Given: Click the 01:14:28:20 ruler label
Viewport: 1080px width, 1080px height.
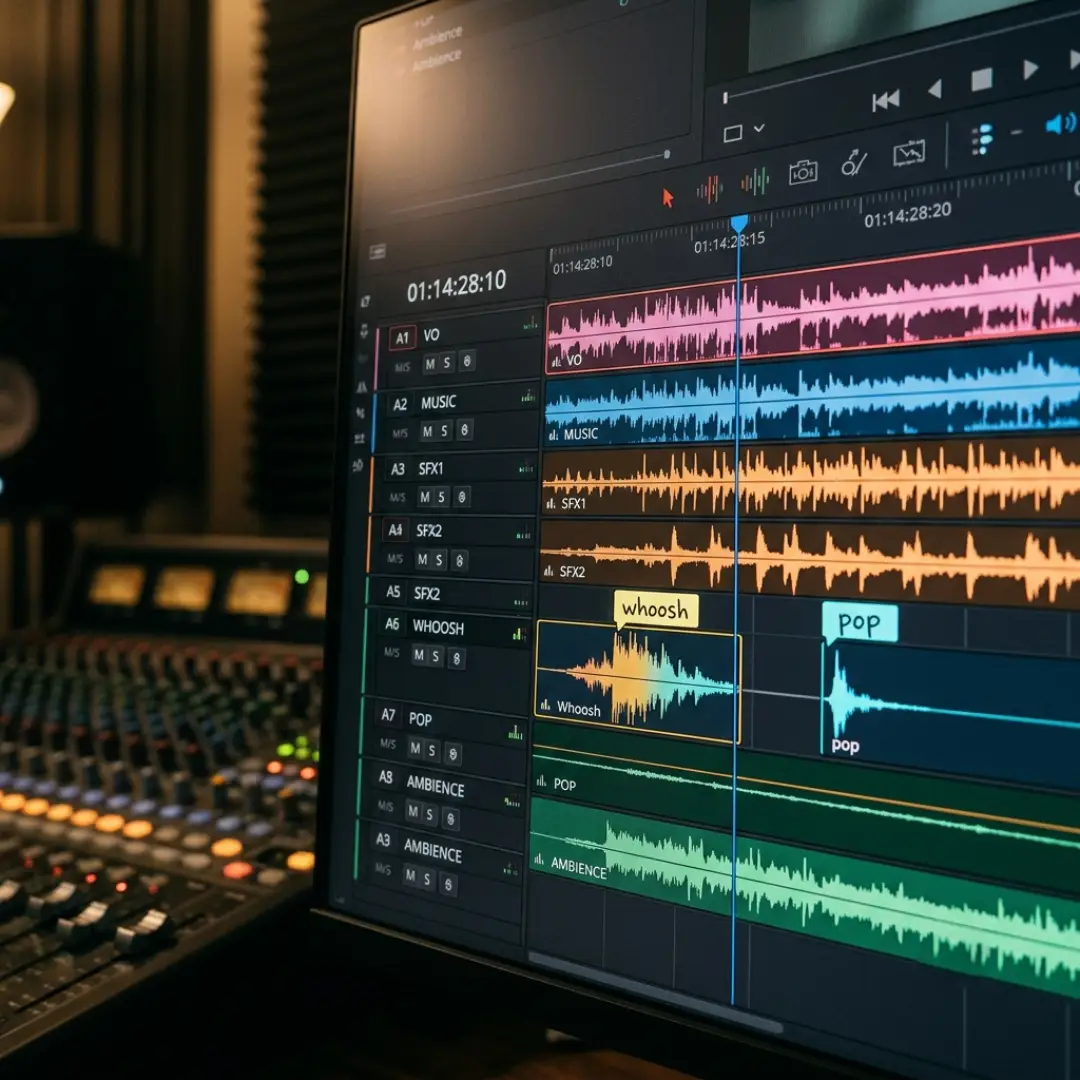Looking at the screenshot, I should [x=907, y=214].
